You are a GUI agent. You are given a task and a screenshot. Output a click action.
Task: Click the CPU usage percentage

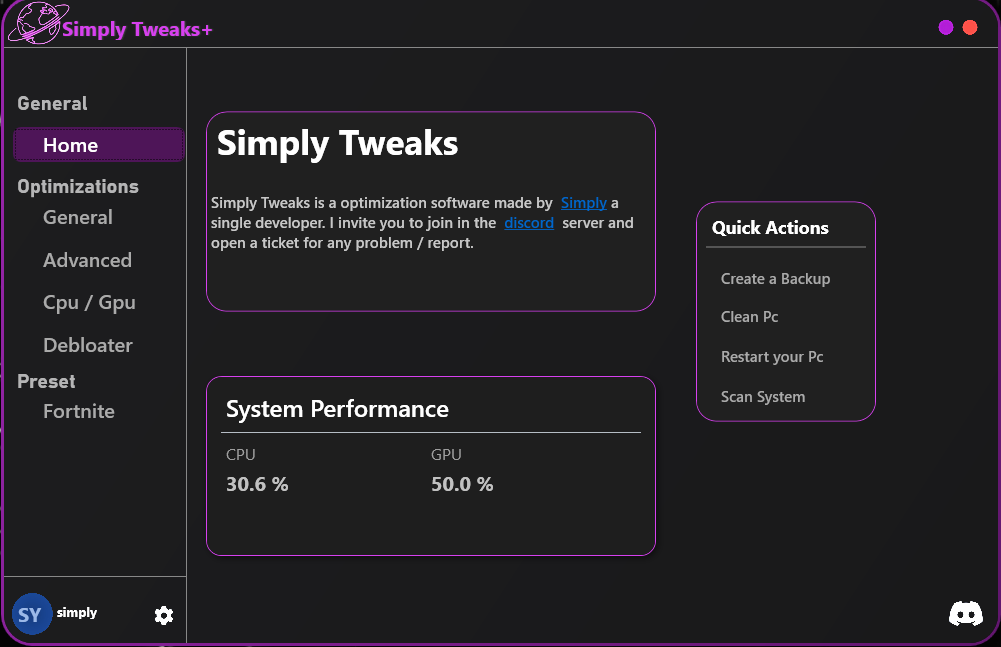click(257, 484)
